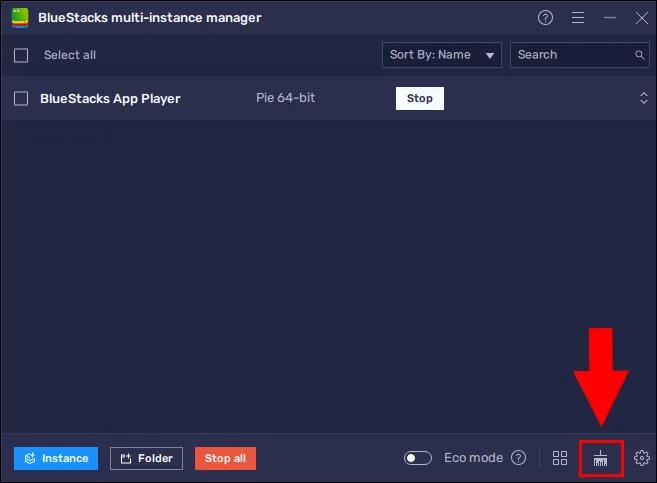Viewport: 657px width, 483px height.
Task: Tick the BlueStacks App Player checkbox
Action: tap(21, 99)
